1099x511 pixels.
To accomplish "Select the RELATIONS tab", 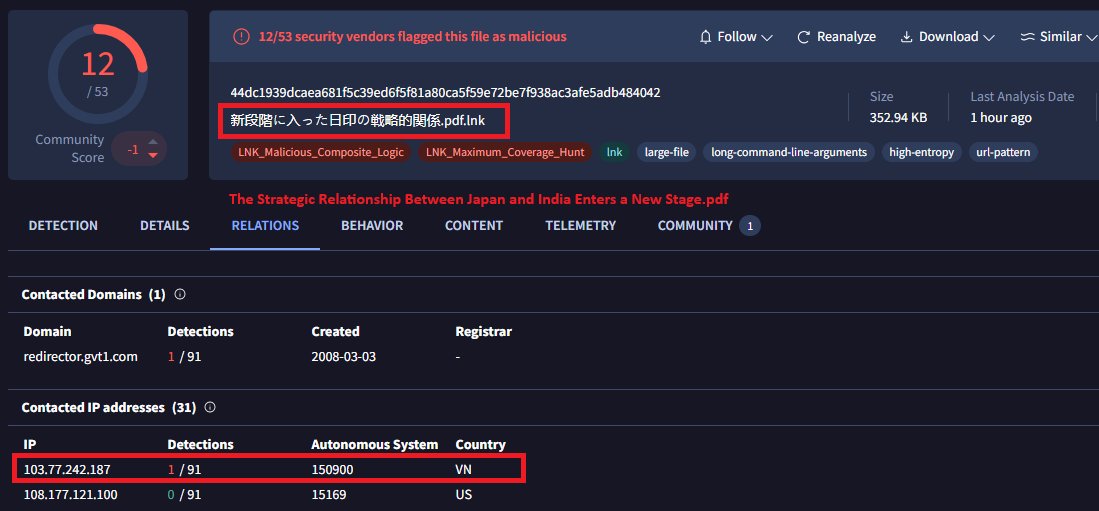I will pyautogui.click(x=265, y=226).
